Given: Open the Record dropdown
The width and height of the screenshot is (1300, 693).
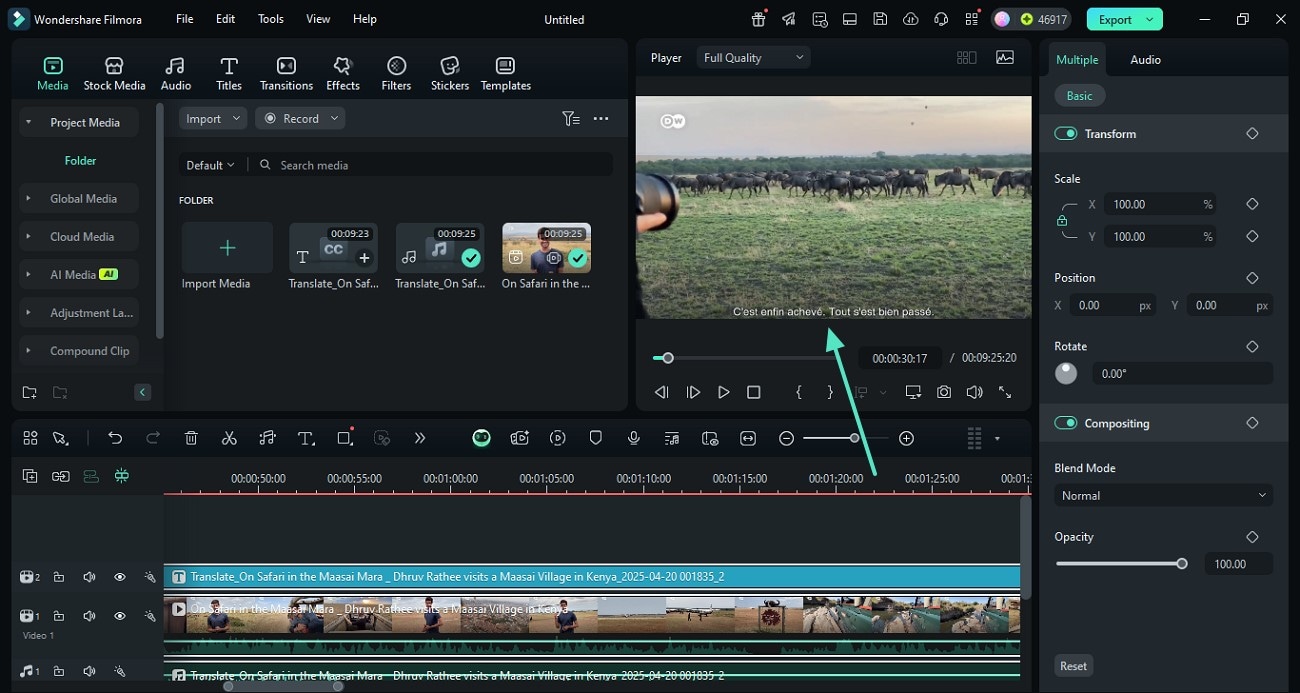Looking at the screenshot, I should 300,118.
